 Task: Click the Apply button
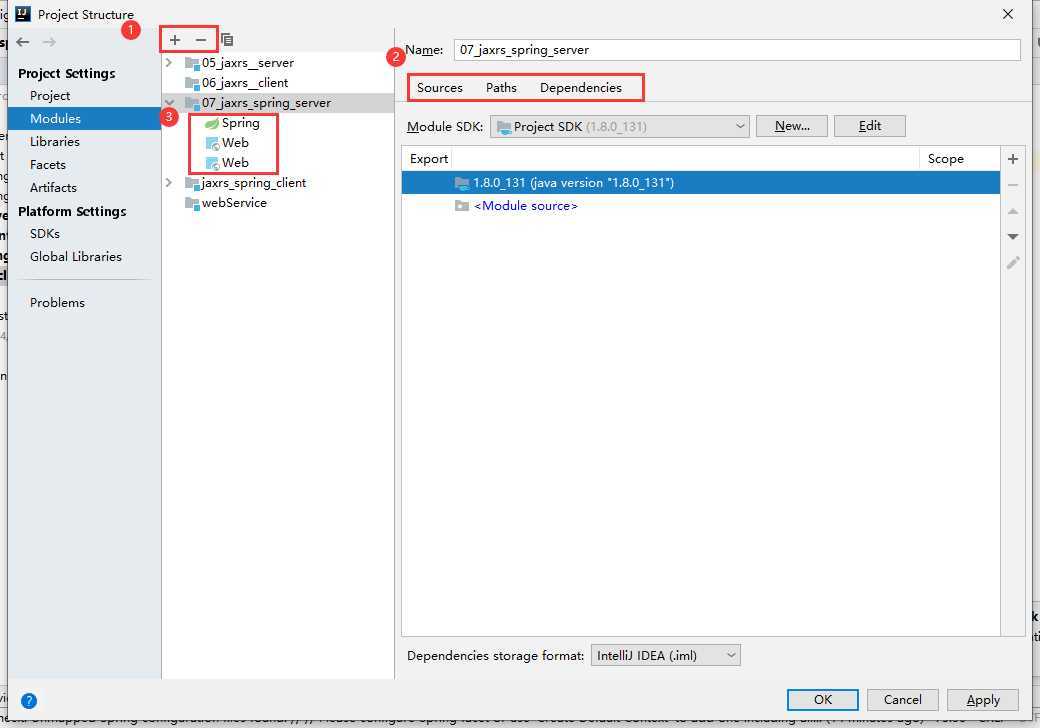click(983, 699)
